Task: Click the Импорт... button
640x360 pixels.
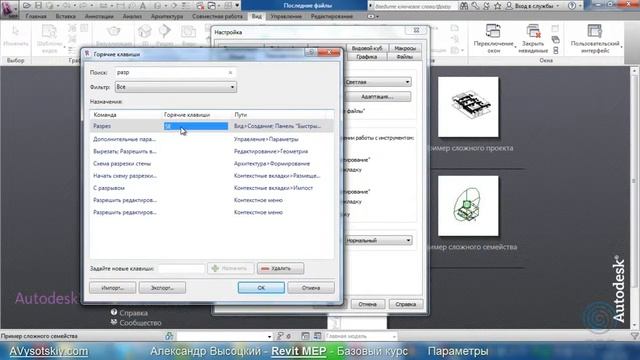Action: tap(113, 288)
